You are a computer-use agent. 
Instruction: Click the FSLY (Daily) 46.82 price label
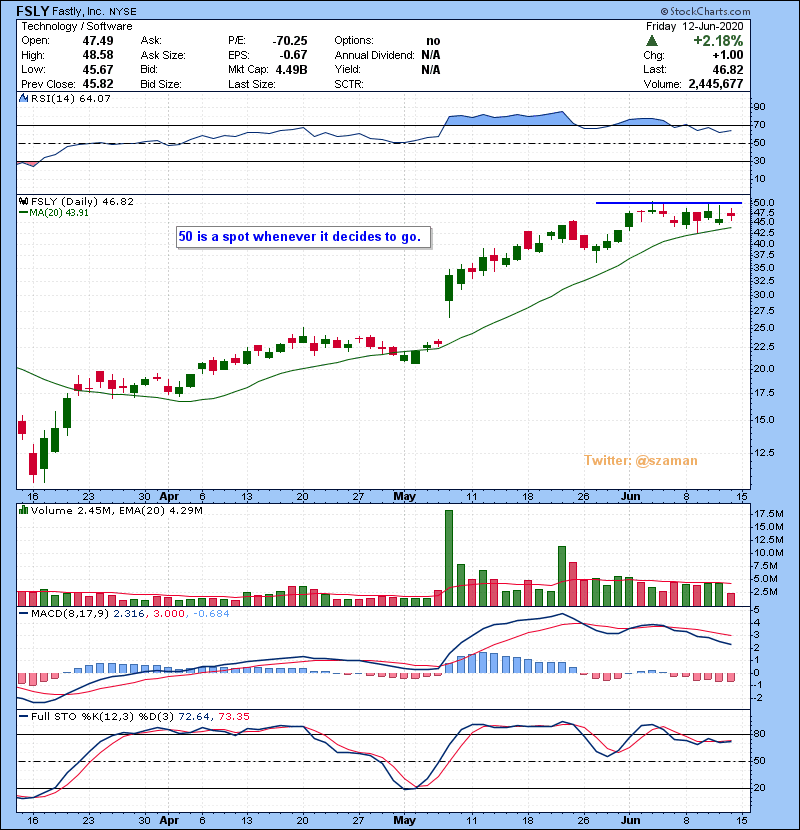pos(82,201)
